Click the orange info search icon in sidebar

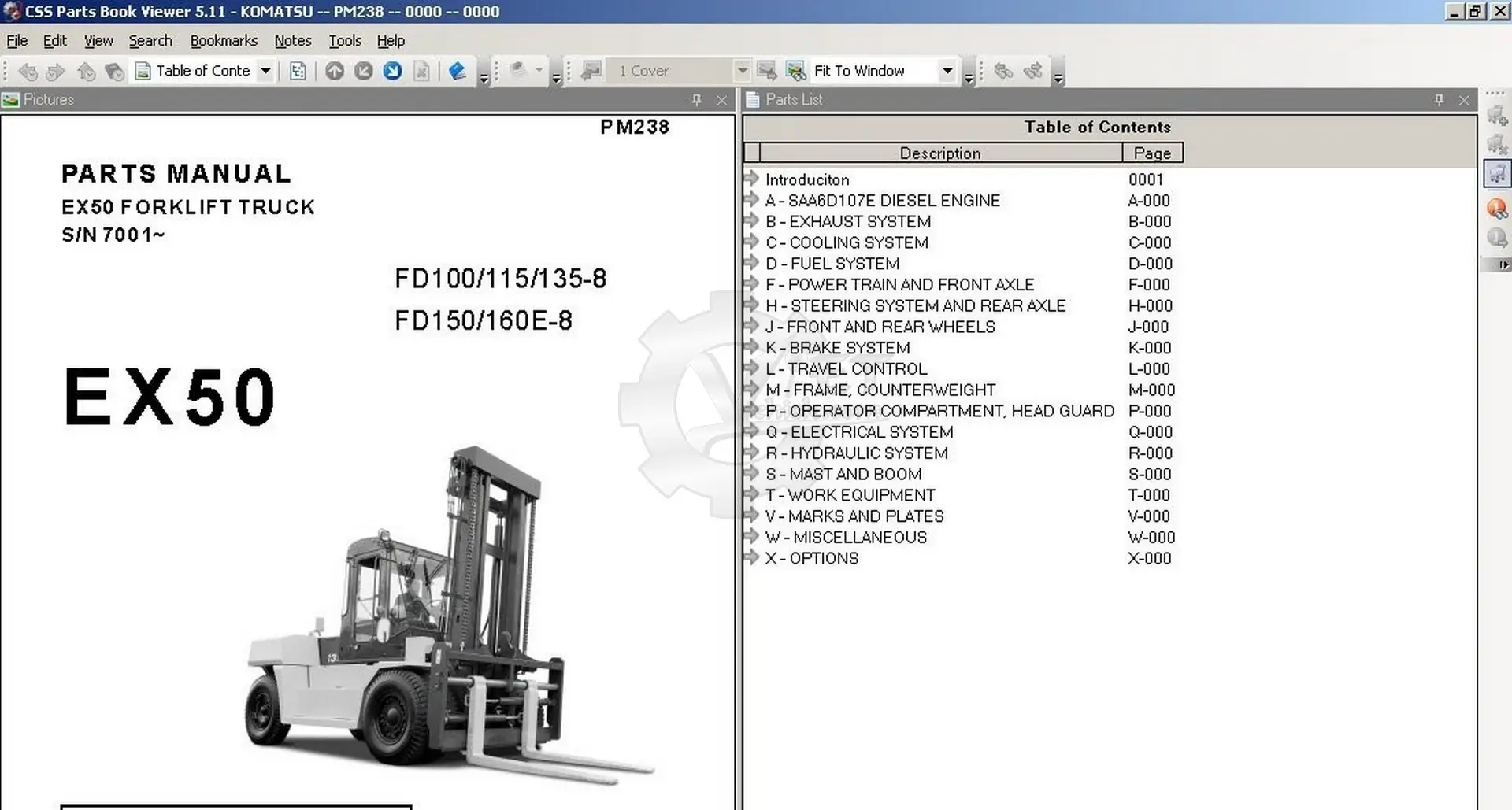[1497, 209]
